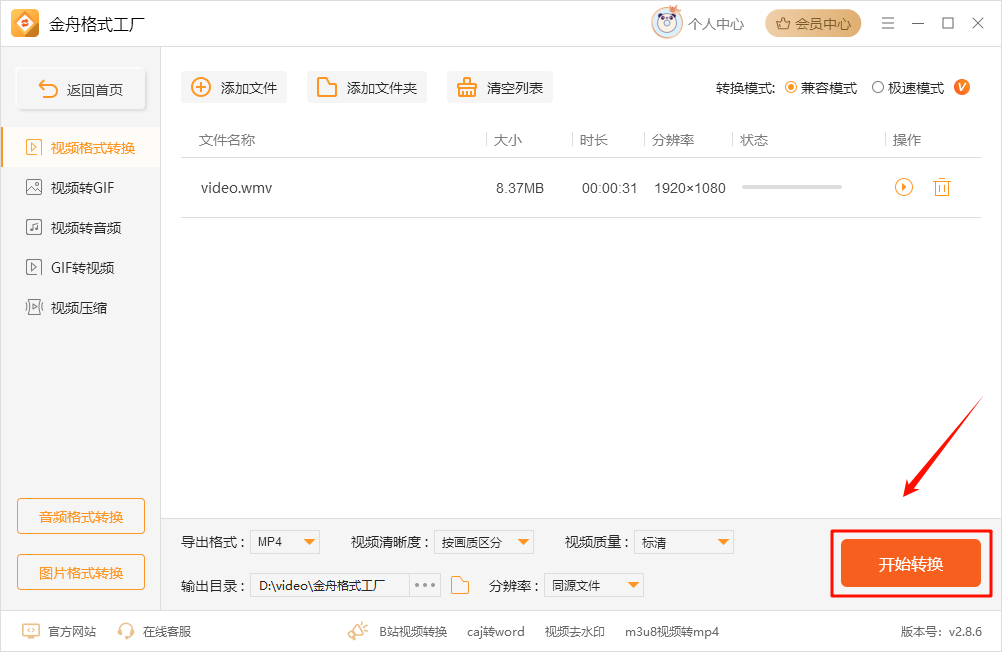Image resolution: width=1002 pixels, height=652 pixels.
Task: Open the 视频清晰度 dropdown
Action: pyautogui.click(x=484, y=542)
